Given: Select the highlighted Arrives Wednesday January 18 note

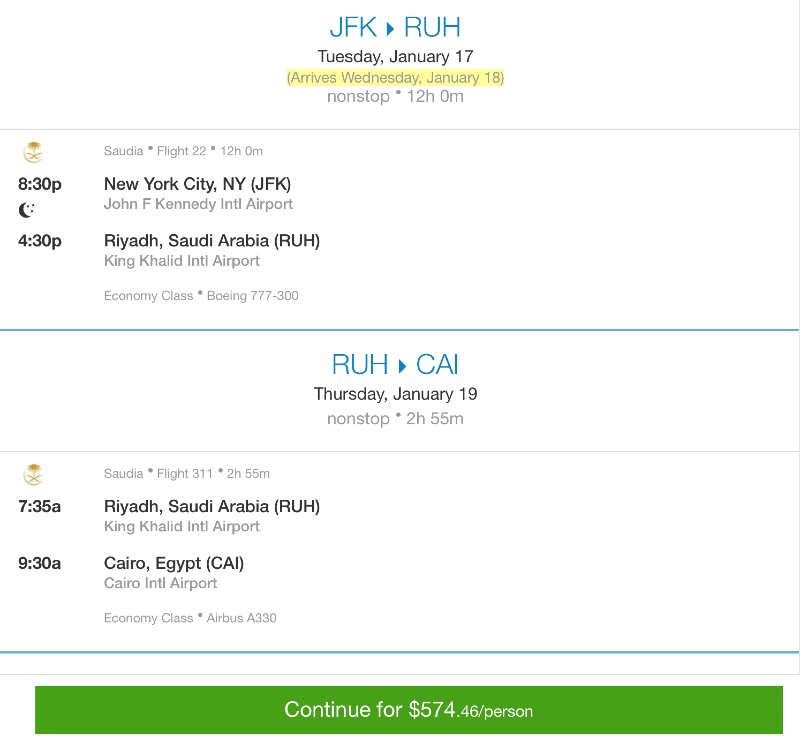Looking at the screenshot, I should [x=396, y=77].
